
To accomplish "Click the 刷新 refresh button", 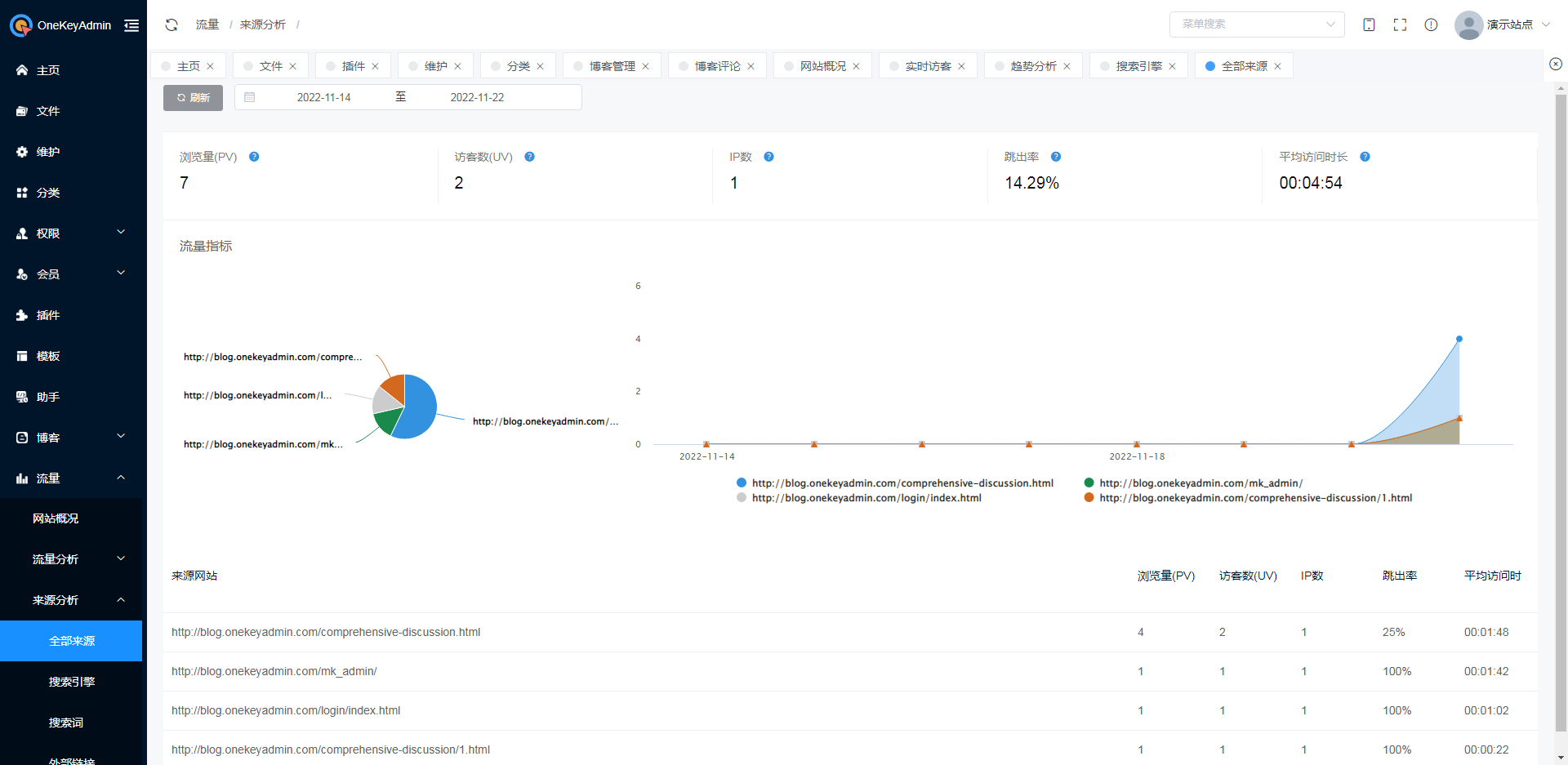I will point(193,98).
